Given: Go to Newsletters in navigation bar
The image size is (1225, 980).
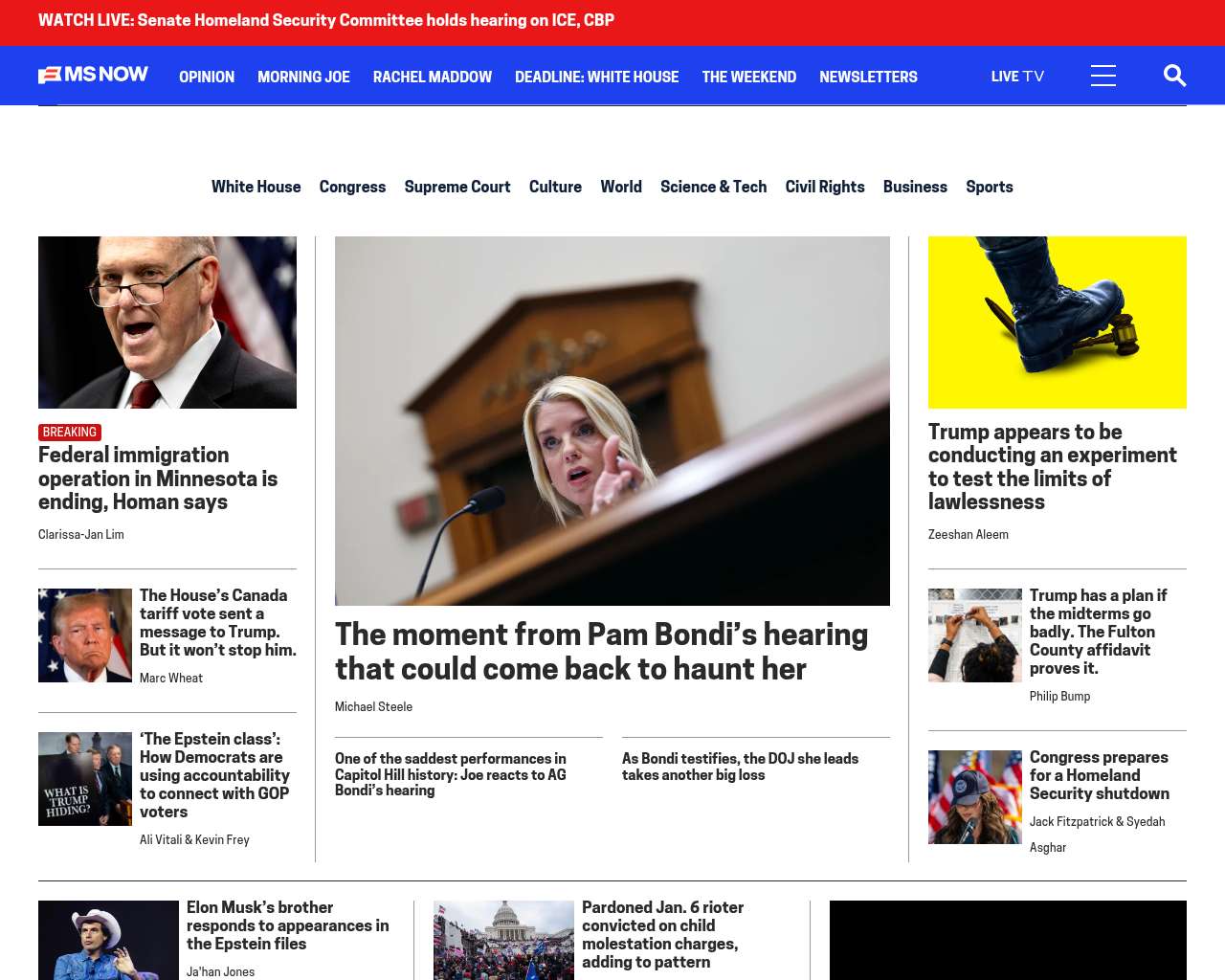Looking at the screenshot, I should tap(868, 77).
